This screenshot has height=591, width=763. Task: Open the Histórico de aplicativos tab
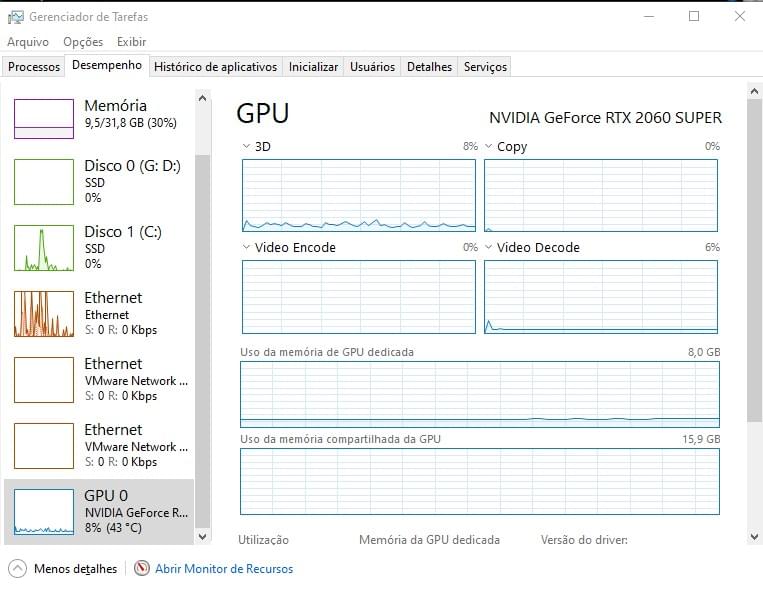[x=215, y=67]
